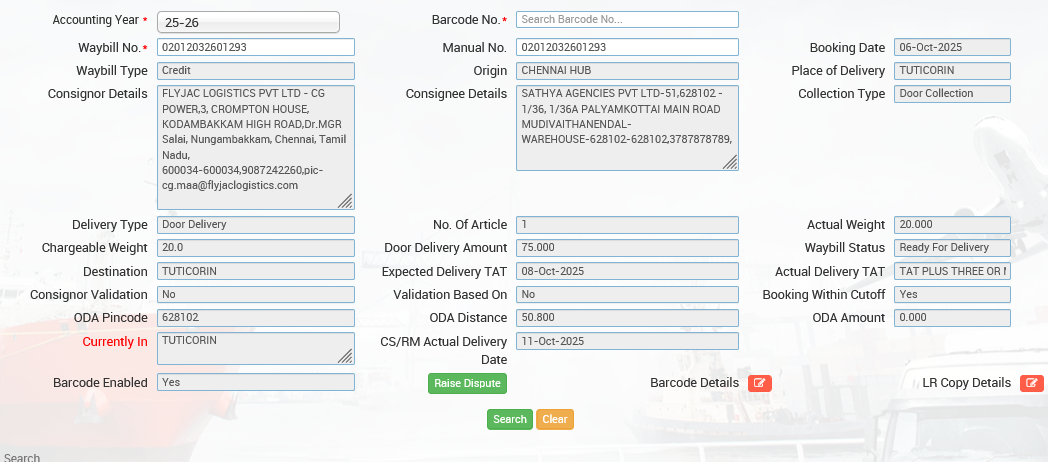Grab Currently In textarea resize handle

(x=345, y=356)
